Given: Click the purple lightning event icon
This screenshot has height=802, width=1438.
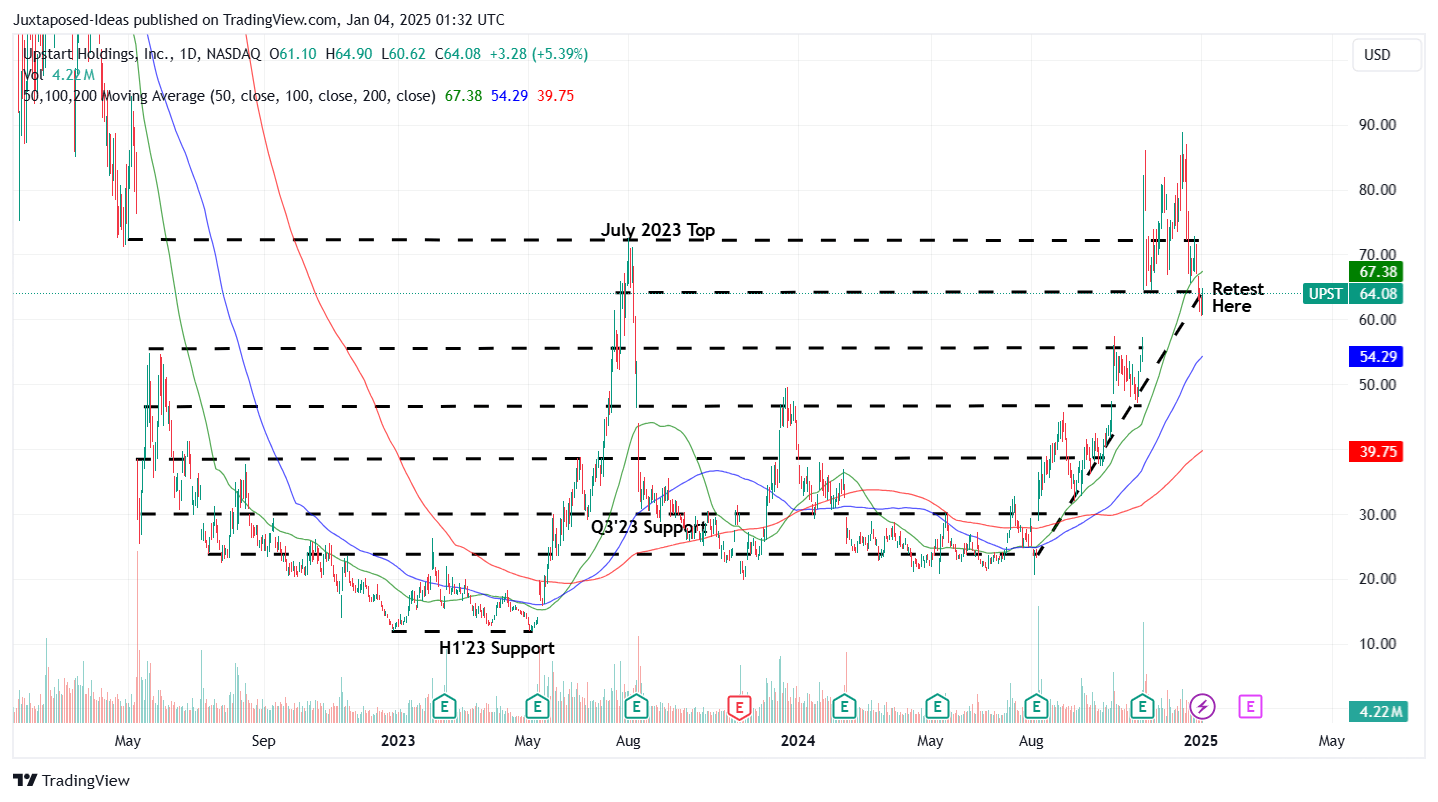Looking at the screenshot, I should (x=1202, y=706).
